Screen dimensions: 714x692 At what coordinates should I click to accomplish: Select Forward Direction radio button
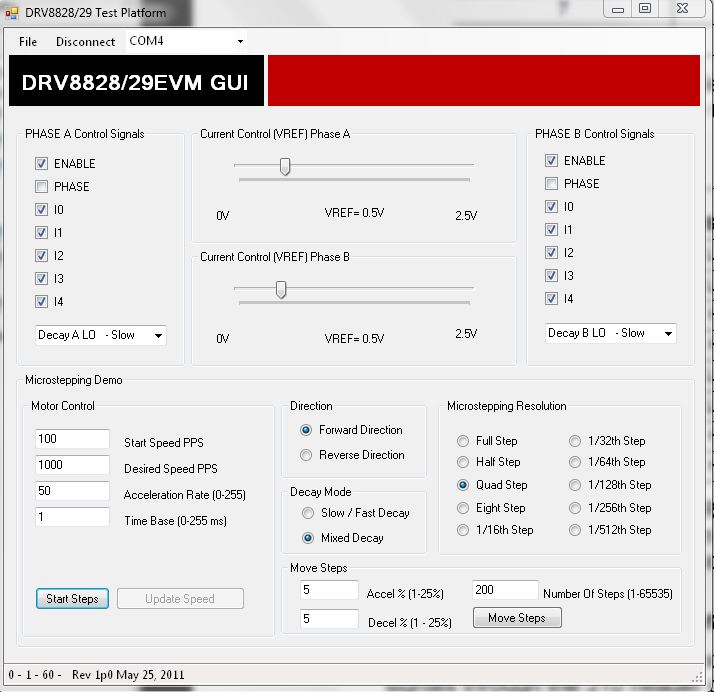[x=306, y=430]
